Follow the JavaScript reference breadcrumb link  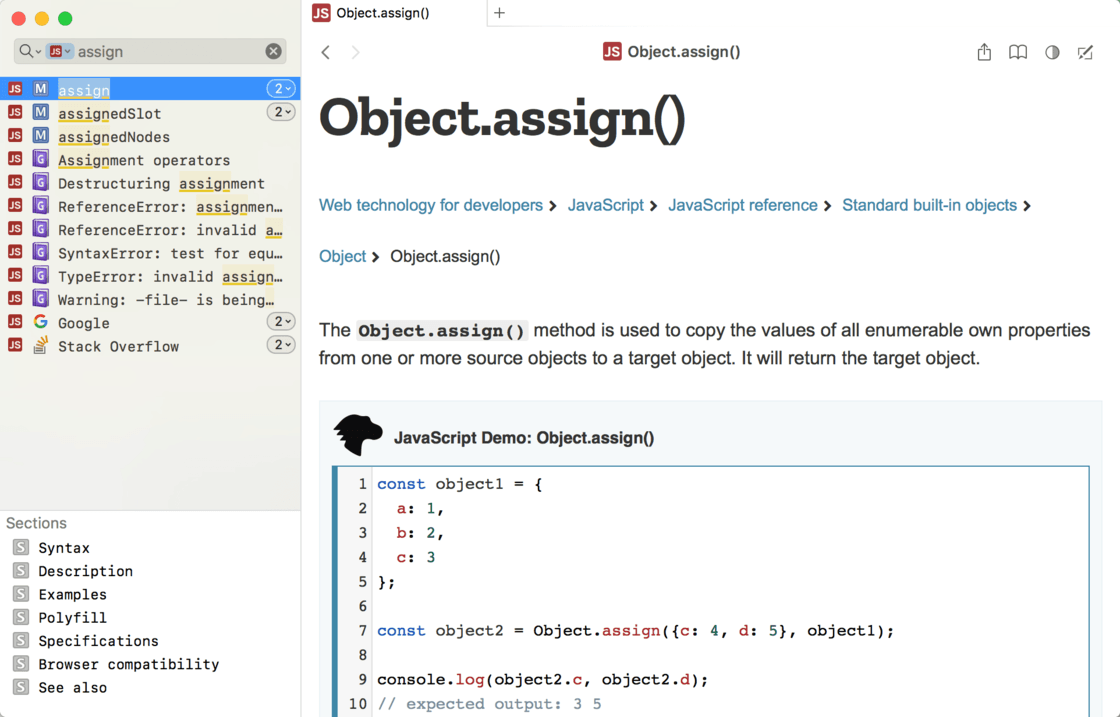tap(742, 205)
